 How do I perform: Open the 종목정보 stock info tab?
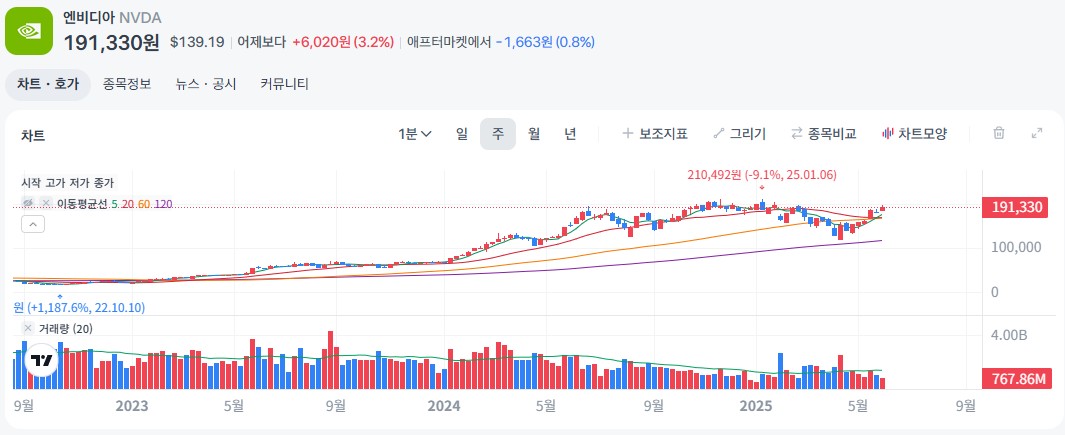(127, 84)
